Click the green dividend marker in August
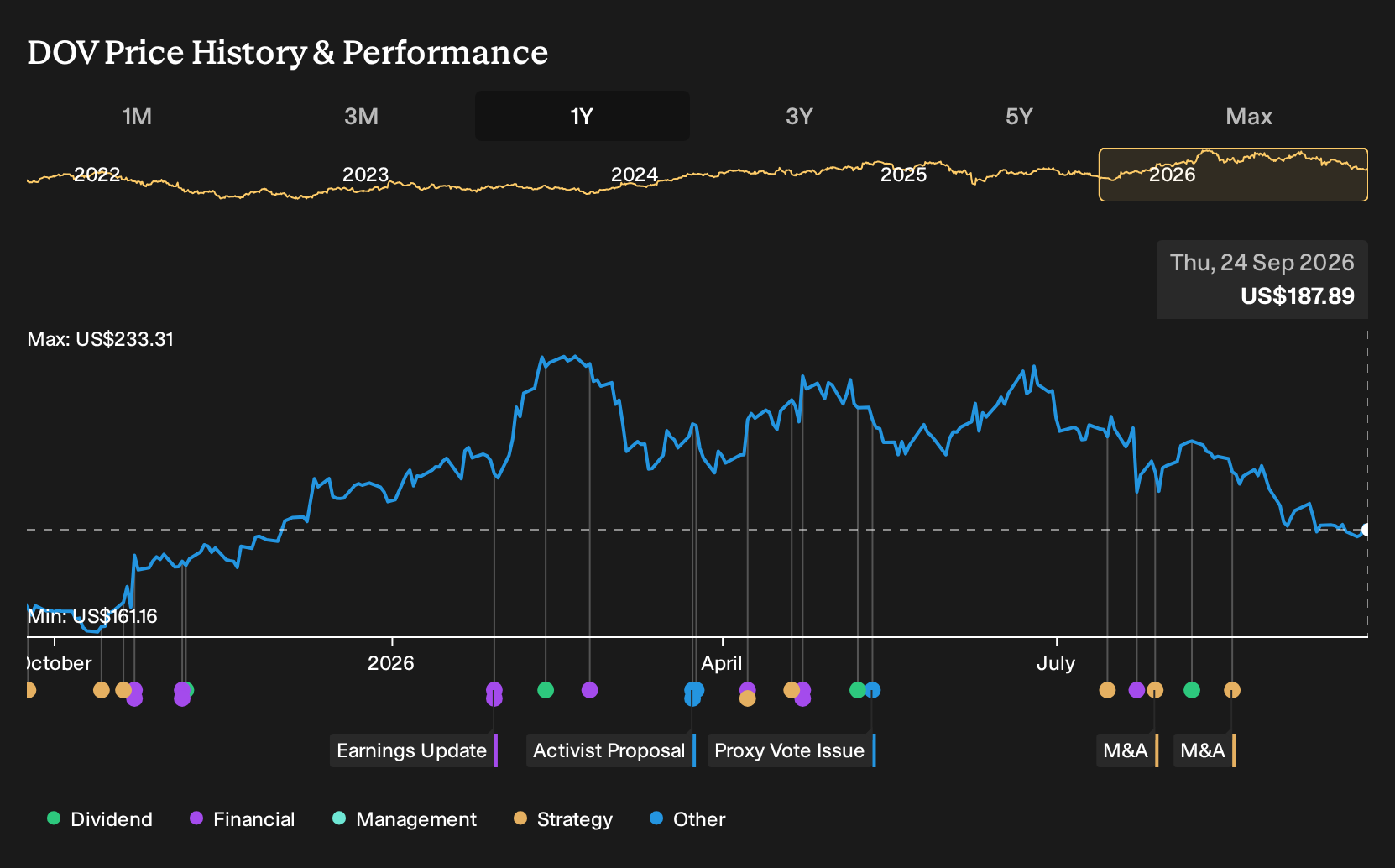Screen dimensions: 1395x868 tap(1192, 690)
